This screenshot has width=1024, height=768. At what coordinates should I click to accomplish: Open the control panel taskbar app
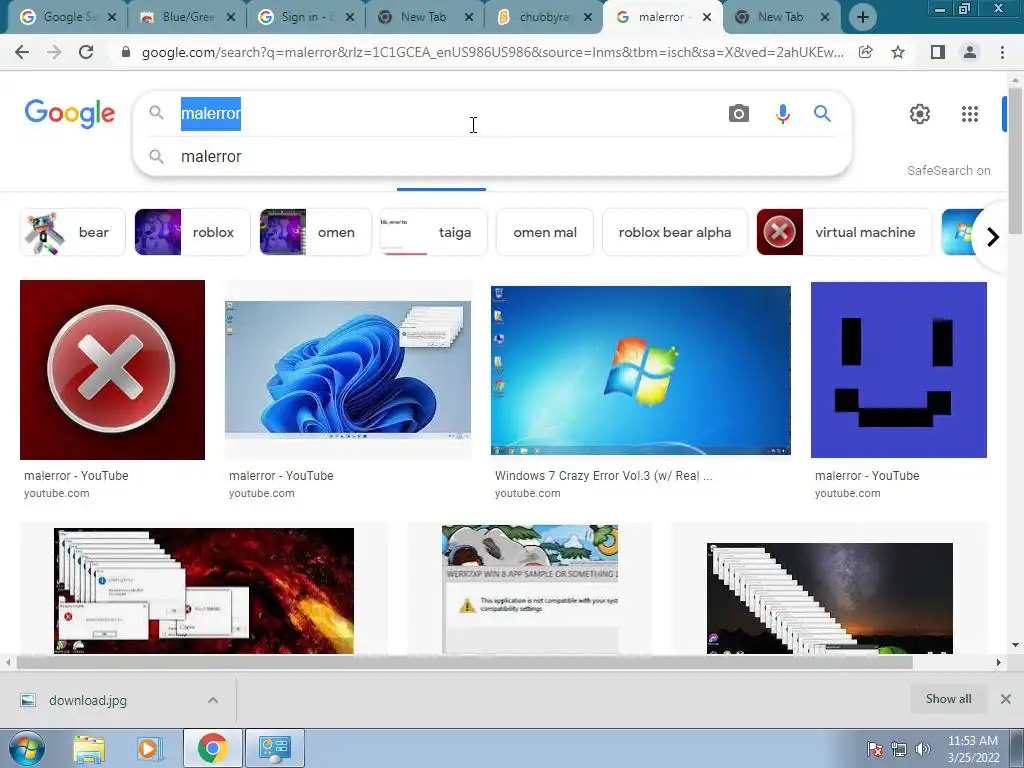pyautogui.click(x=275, y=748)
